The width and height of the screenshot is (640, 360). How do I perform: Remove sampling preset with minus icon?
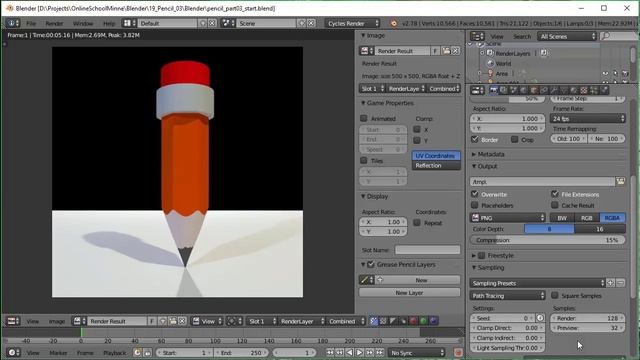click(x=620, y=283)
